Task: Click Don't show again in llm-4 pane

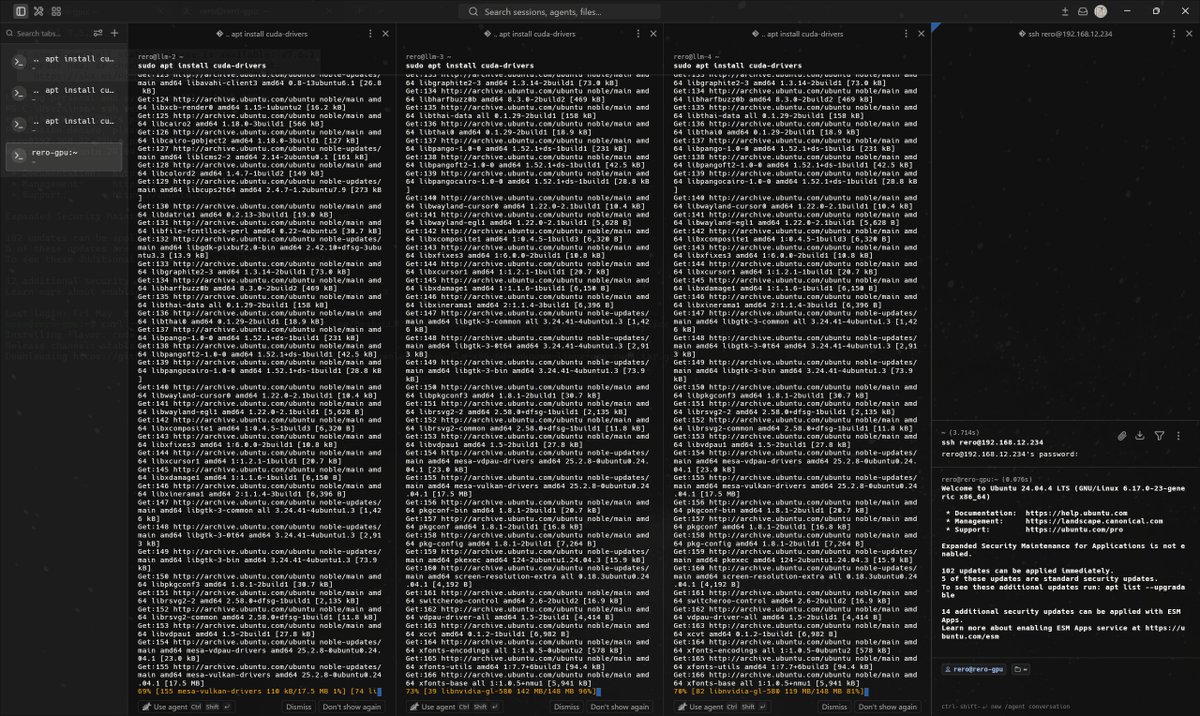Action: 888,706
